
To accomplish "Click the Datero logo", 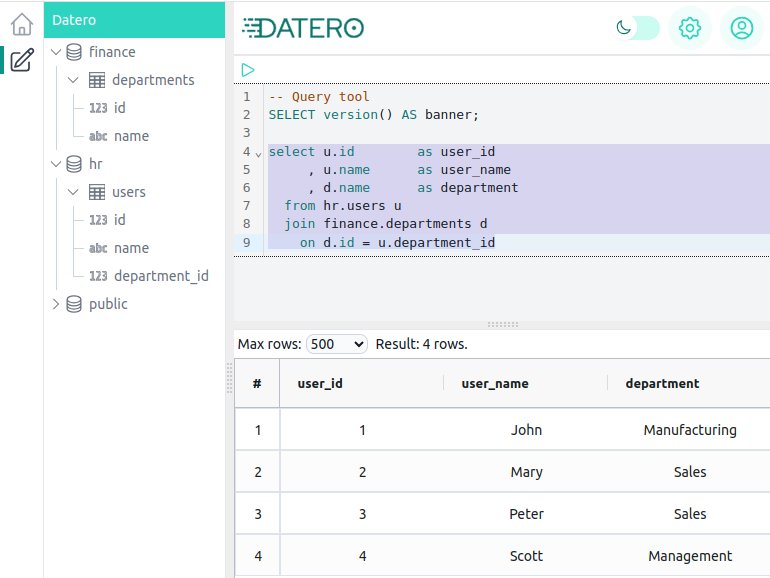I will 303,28.
